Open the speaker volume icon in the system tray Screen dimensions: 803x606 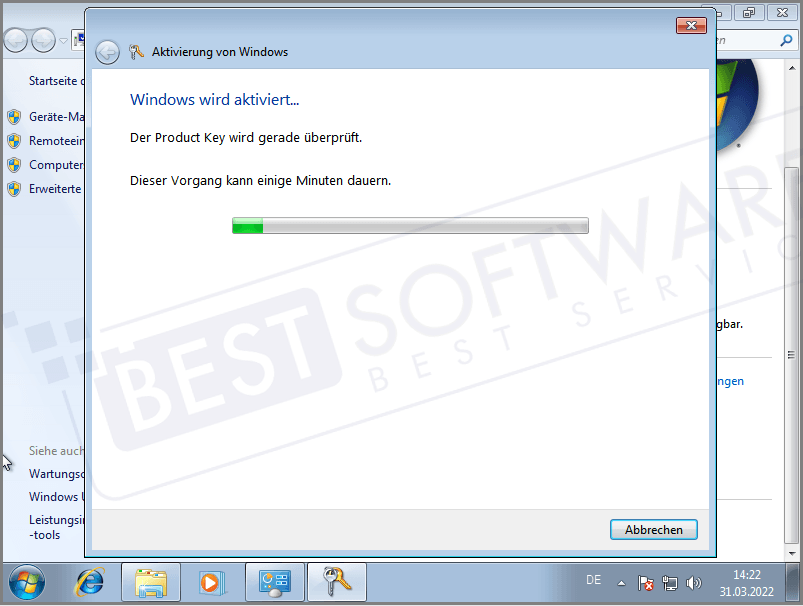695,582
